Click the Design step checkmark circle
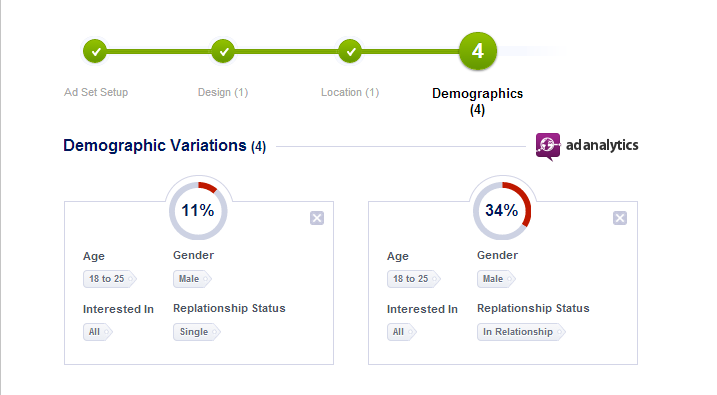This screenshot has width=717, height=395. tap(223, 51)
